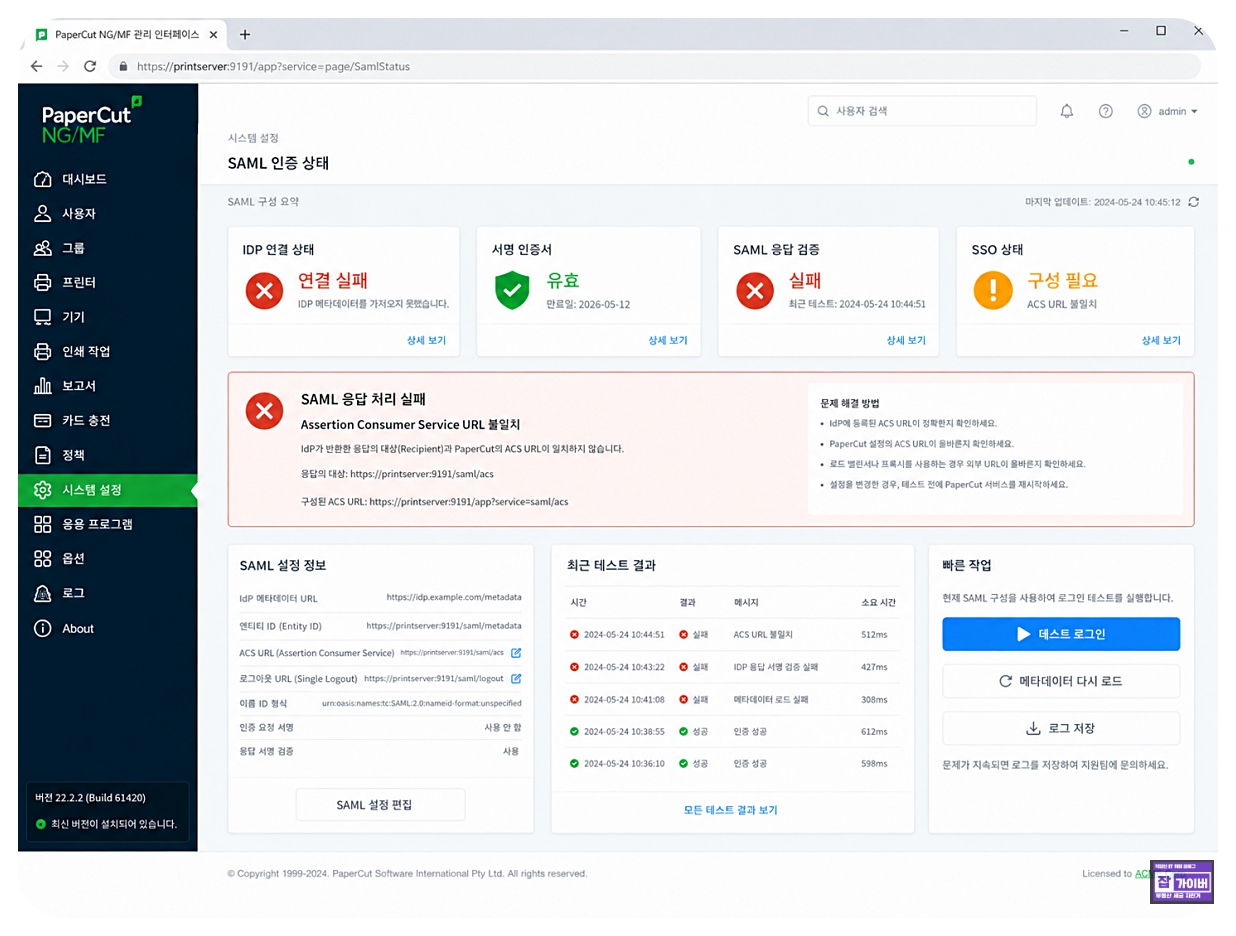This screenshot has width=1236, height=936.
Task: Click the refresh icon beside 마지막 업데이트
Action: pyautogui.click(x=1193, y=202)
